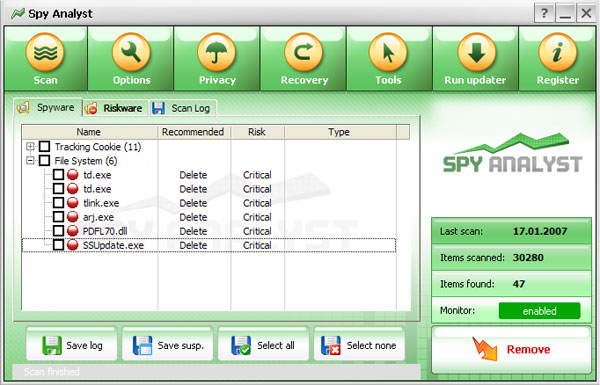Screen dimensions: 600x385
Task: Start a scan with the Scan icon
Action: click(x=45, y=53)
